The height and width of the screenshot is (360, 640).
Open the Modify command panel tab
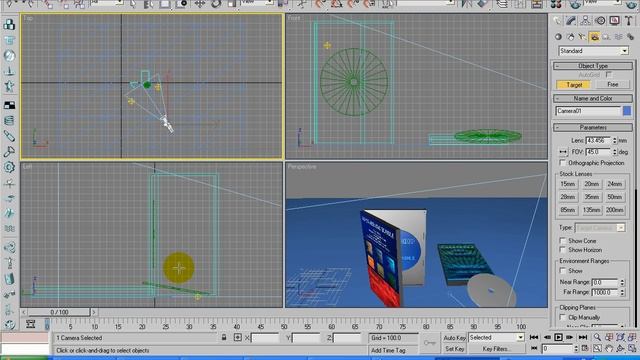[571, 21]
